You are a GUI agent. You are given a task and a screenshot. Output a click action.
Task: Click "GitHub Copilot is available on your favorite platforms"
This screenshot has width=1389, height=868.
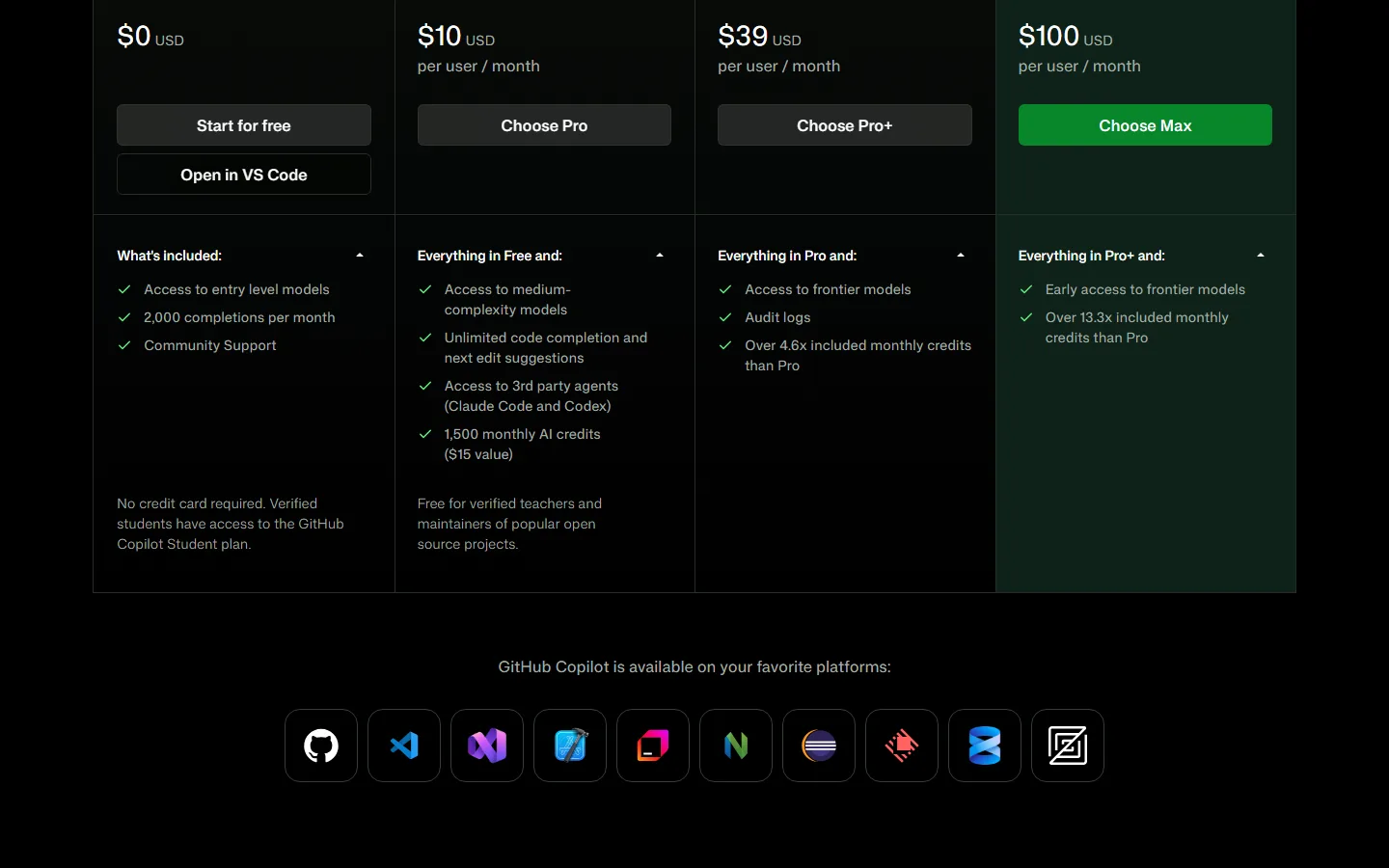coord(694,666)
